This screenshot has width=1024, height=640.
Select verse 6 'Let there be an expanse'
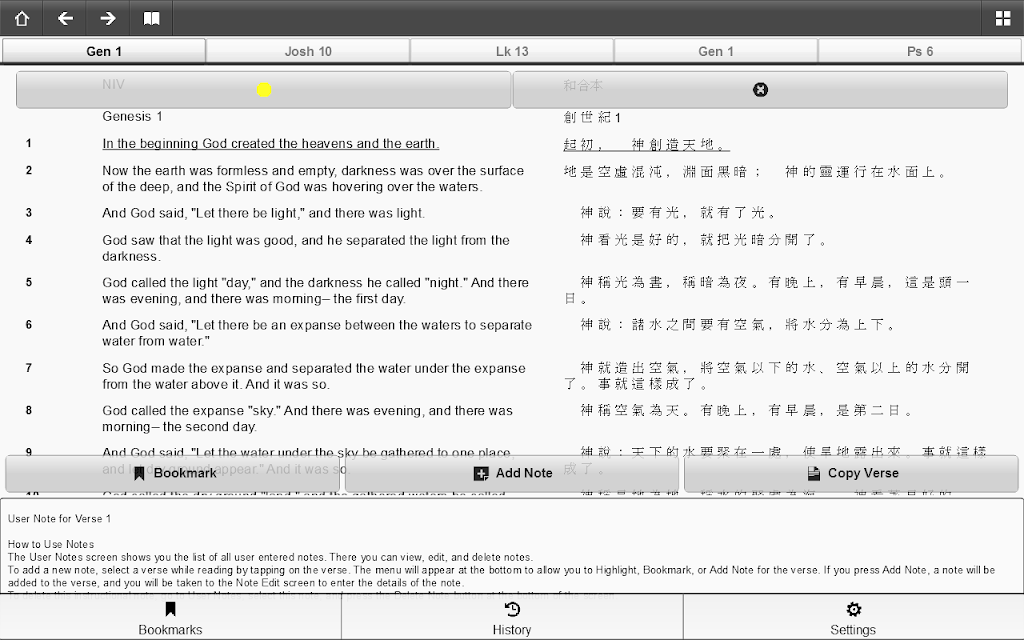[317, 333]
